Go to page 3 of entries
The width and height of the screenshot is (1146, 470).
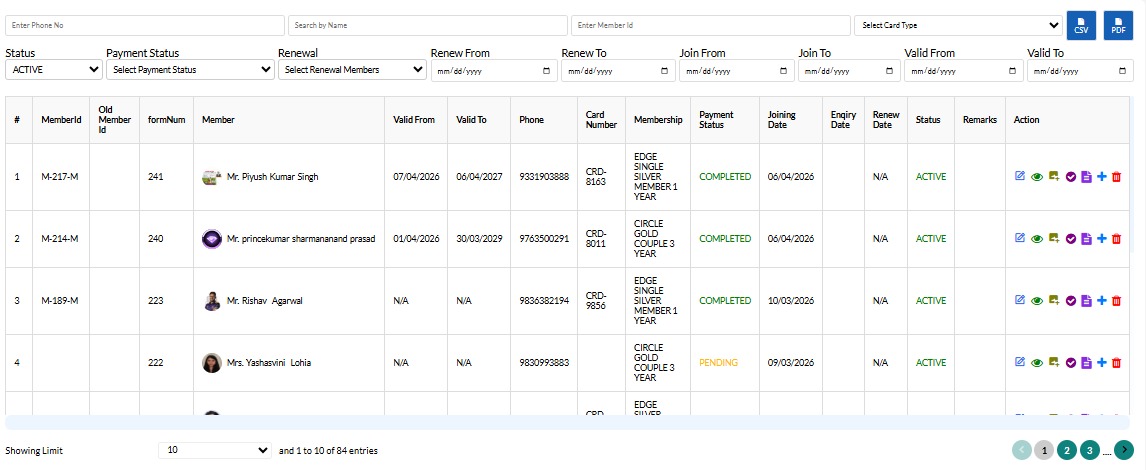(1089, 451)
